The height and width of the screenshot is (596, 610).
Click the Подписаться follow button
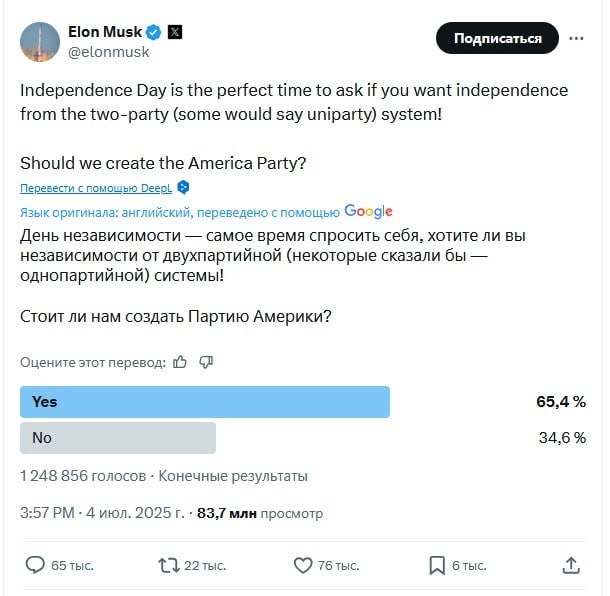click(x=497, y=38)
